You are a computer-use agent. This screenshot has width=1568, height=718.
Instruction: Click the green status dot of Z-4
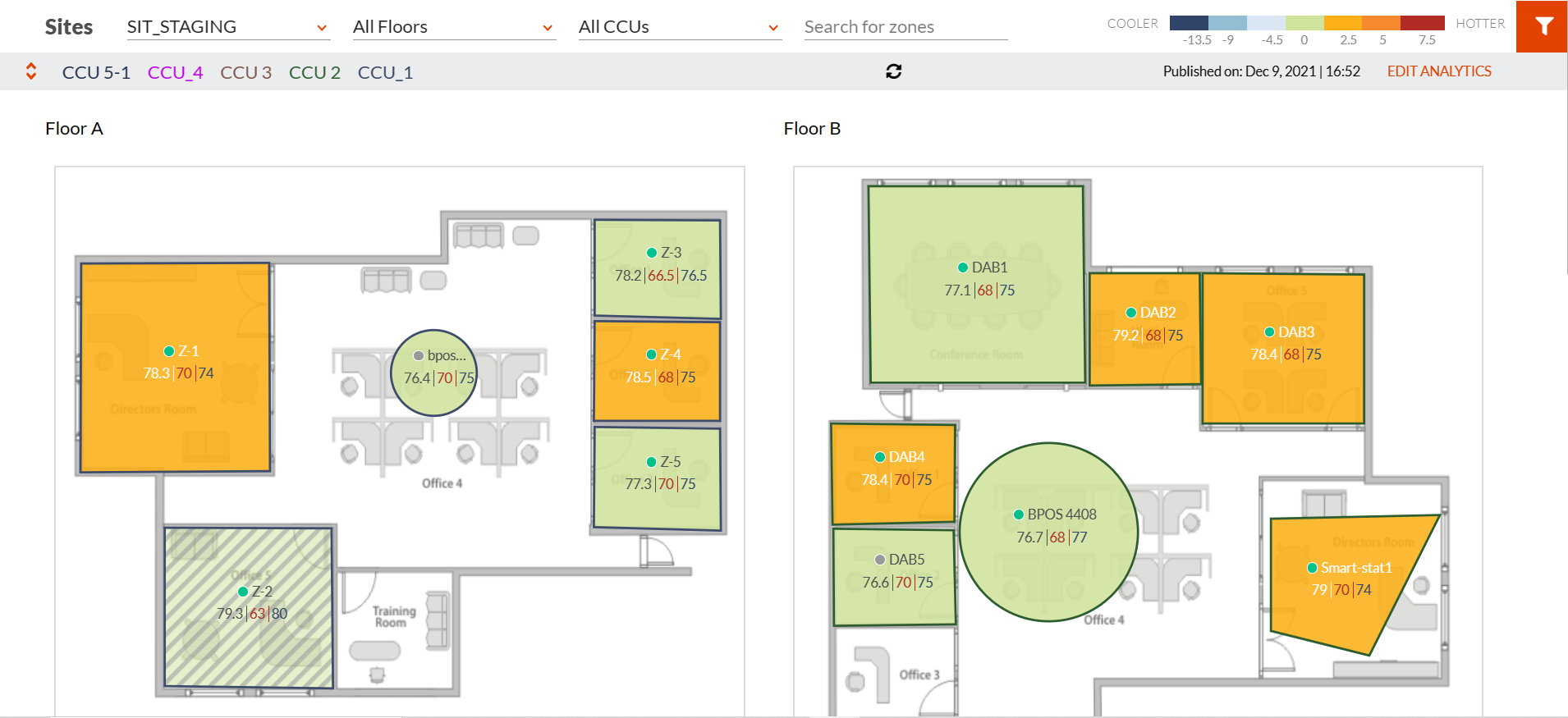(x=652, y=354)
